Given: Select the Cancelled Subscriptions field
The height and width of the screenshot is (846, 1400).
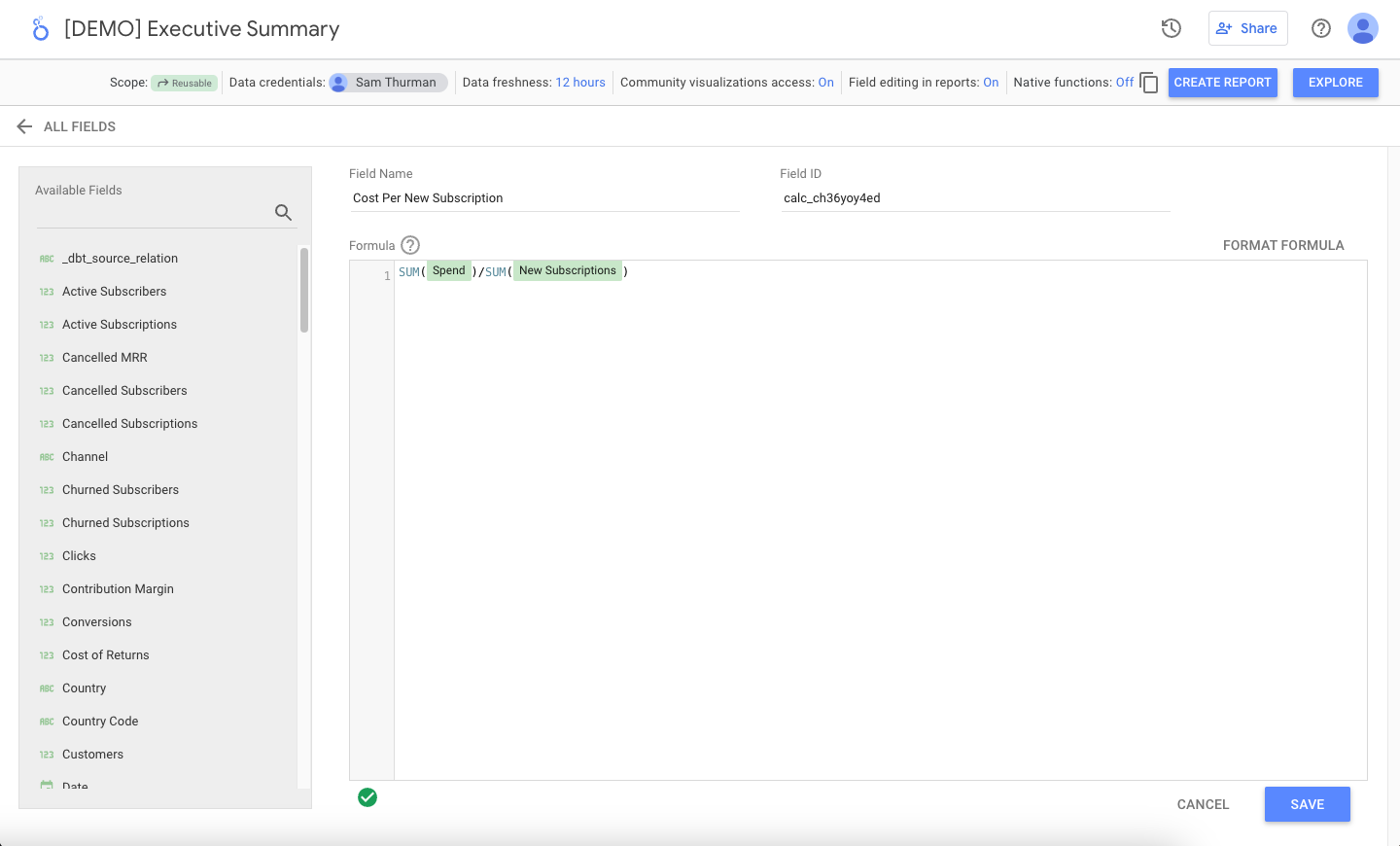Looking at the screenshot, I should pyautogui.click(x=129, y=424).
